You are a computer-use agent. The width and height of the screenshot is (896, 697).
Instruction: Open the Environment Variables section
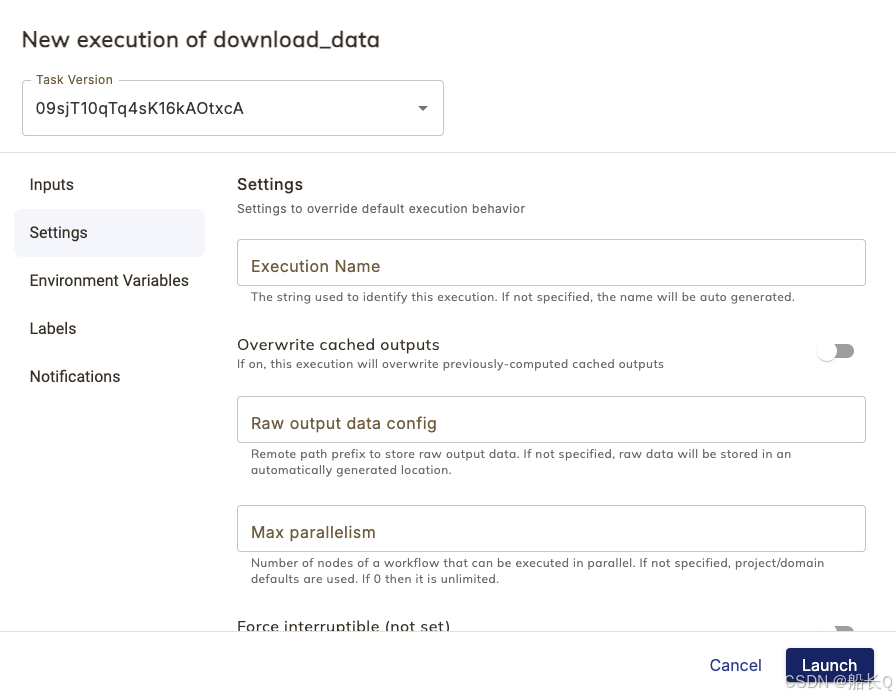click(109, 281)
